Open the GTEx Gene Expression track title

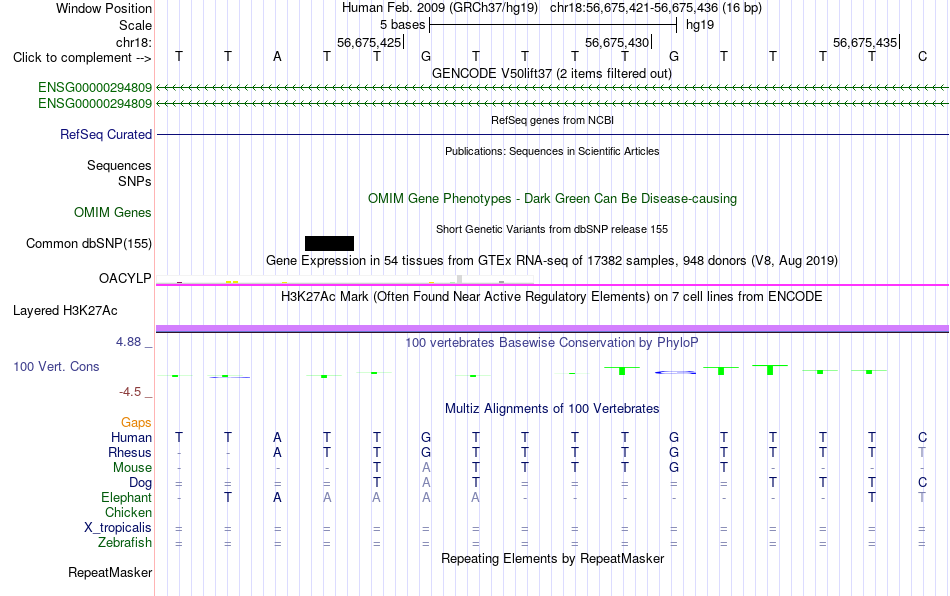point(552,260)
